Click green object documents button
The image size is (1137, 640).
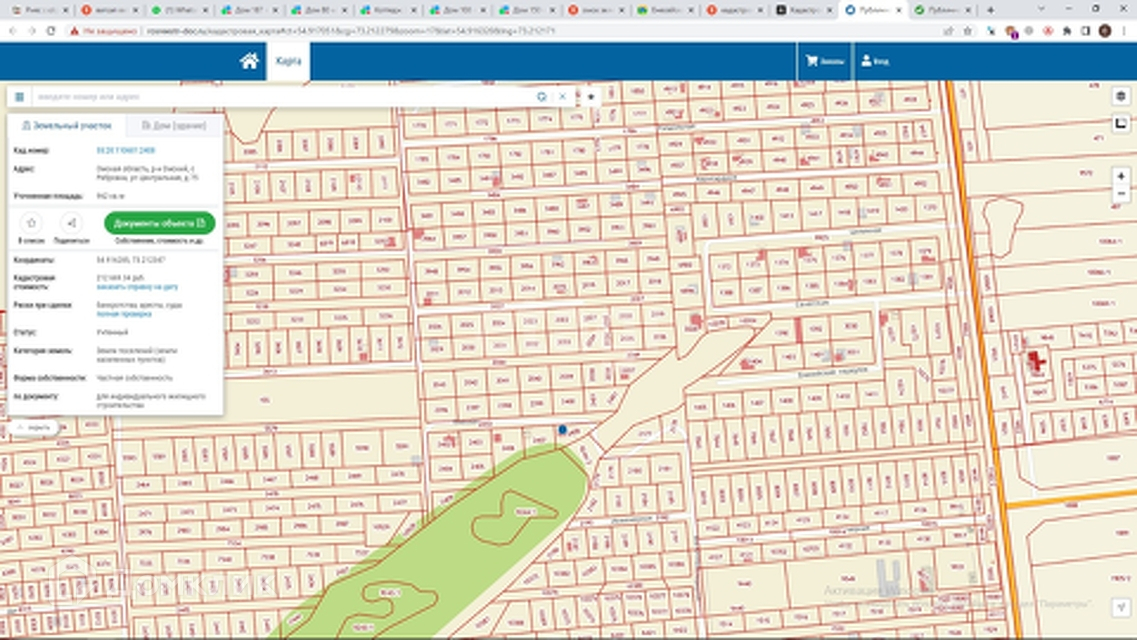(159, 223)
